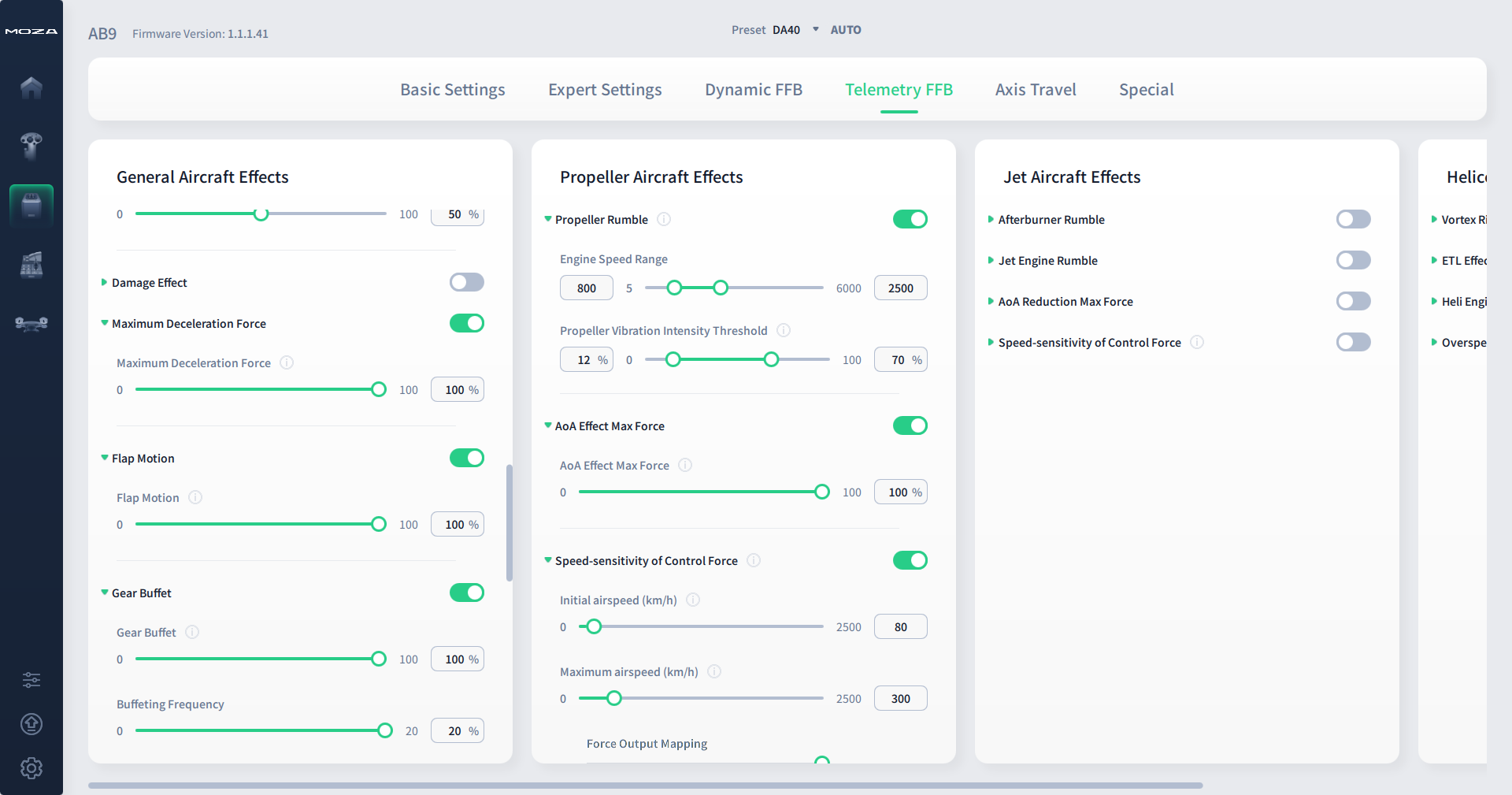Select the AB9 base device icon
The height and width of the screenshot is (795, 1512).
point(31,205)
